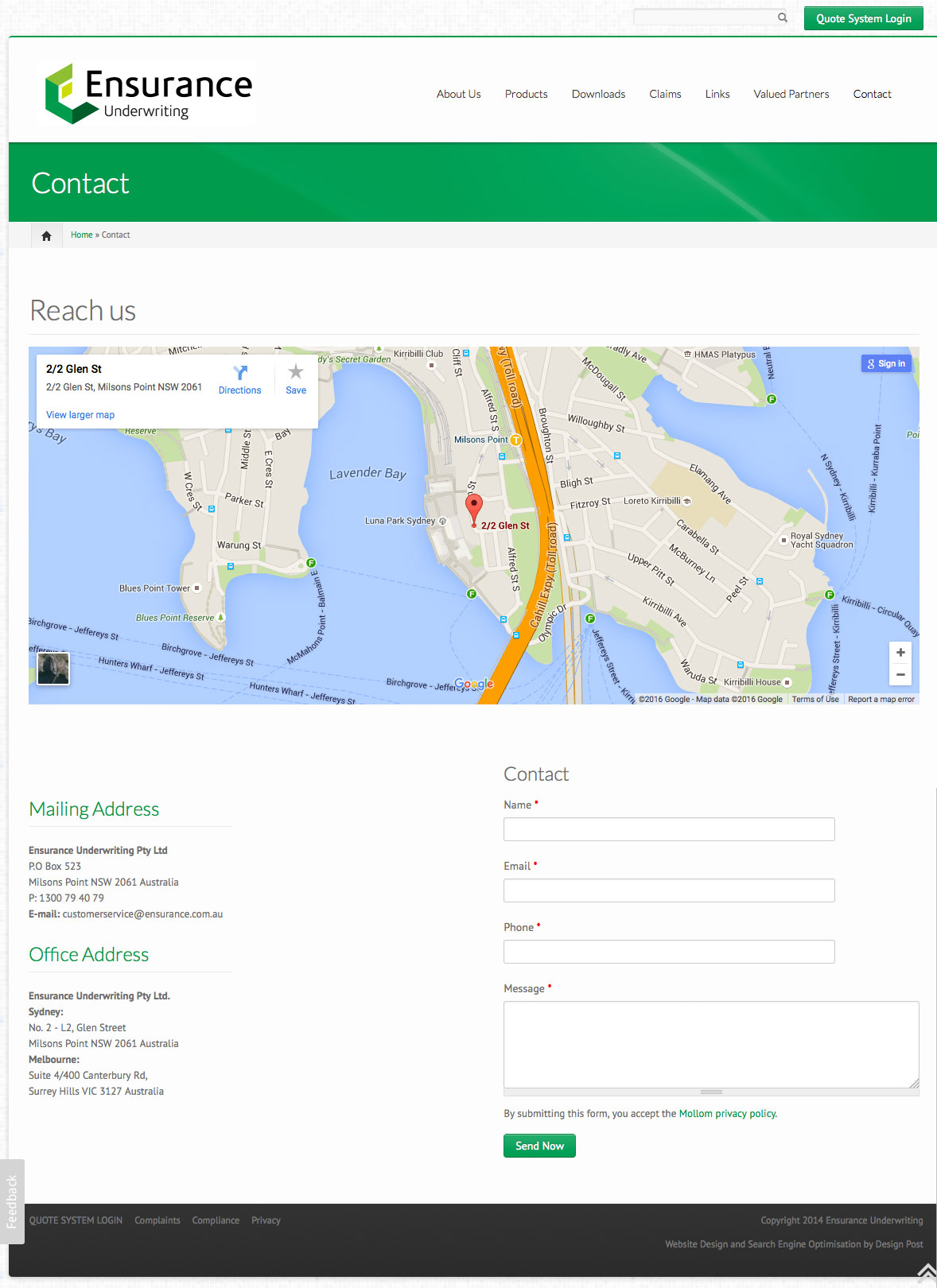Open Street View satellite thumbnail
The height and width of the screenshot is (1288, 937).
click(53, 668)
